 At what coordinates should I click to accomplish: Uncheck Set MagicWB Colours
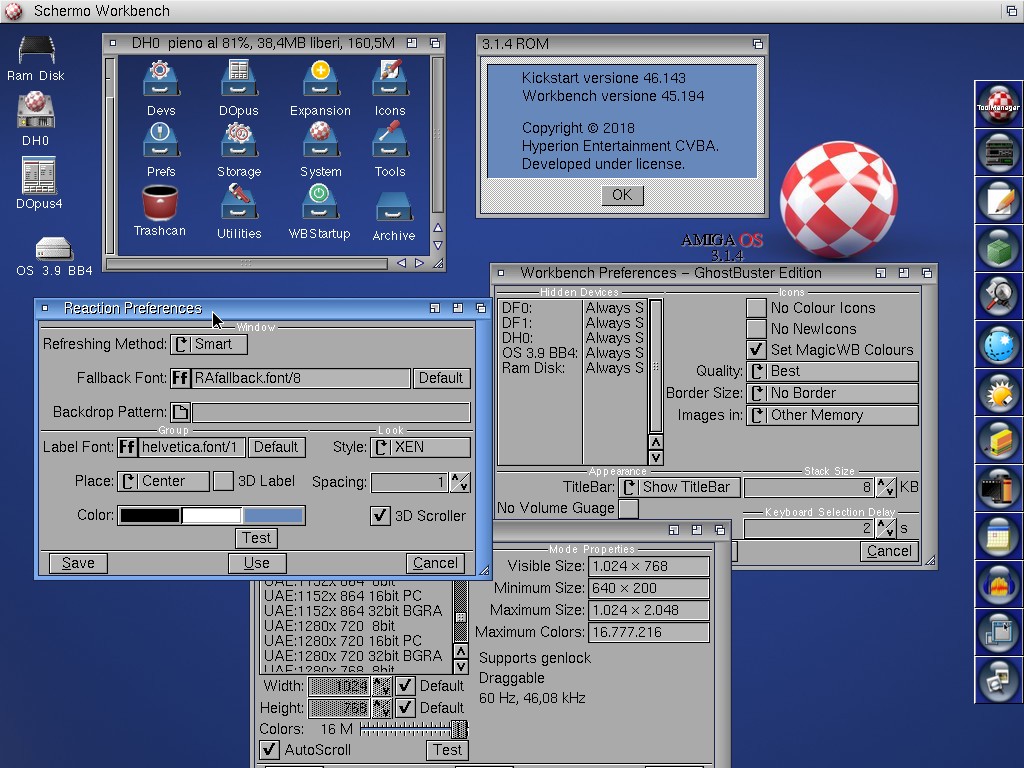click(x=757, y=350)
